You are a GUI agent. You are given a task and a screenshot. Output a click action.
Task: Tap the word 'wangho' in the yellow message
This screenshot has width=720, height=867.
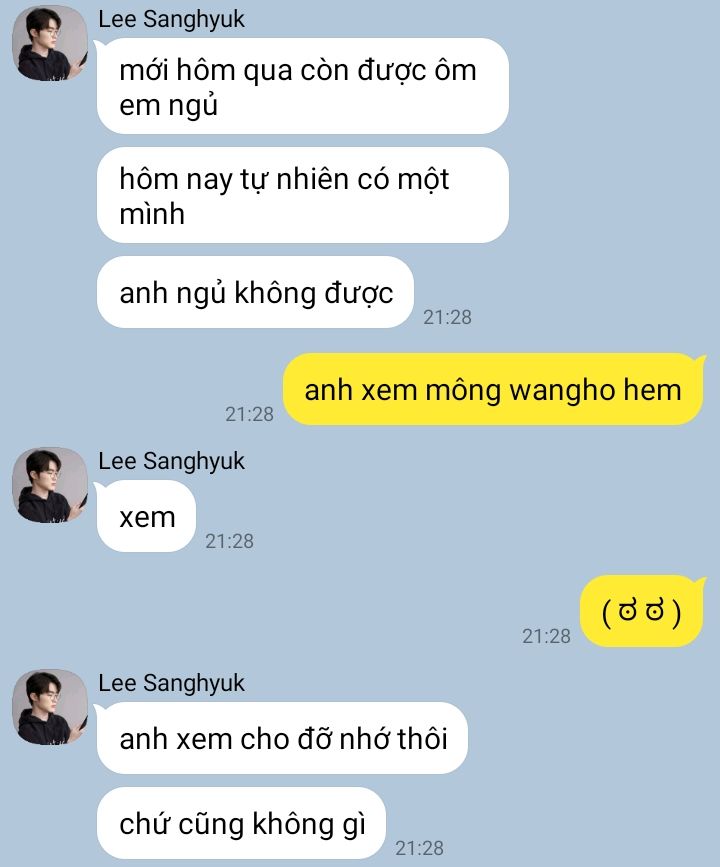(560, 391)
